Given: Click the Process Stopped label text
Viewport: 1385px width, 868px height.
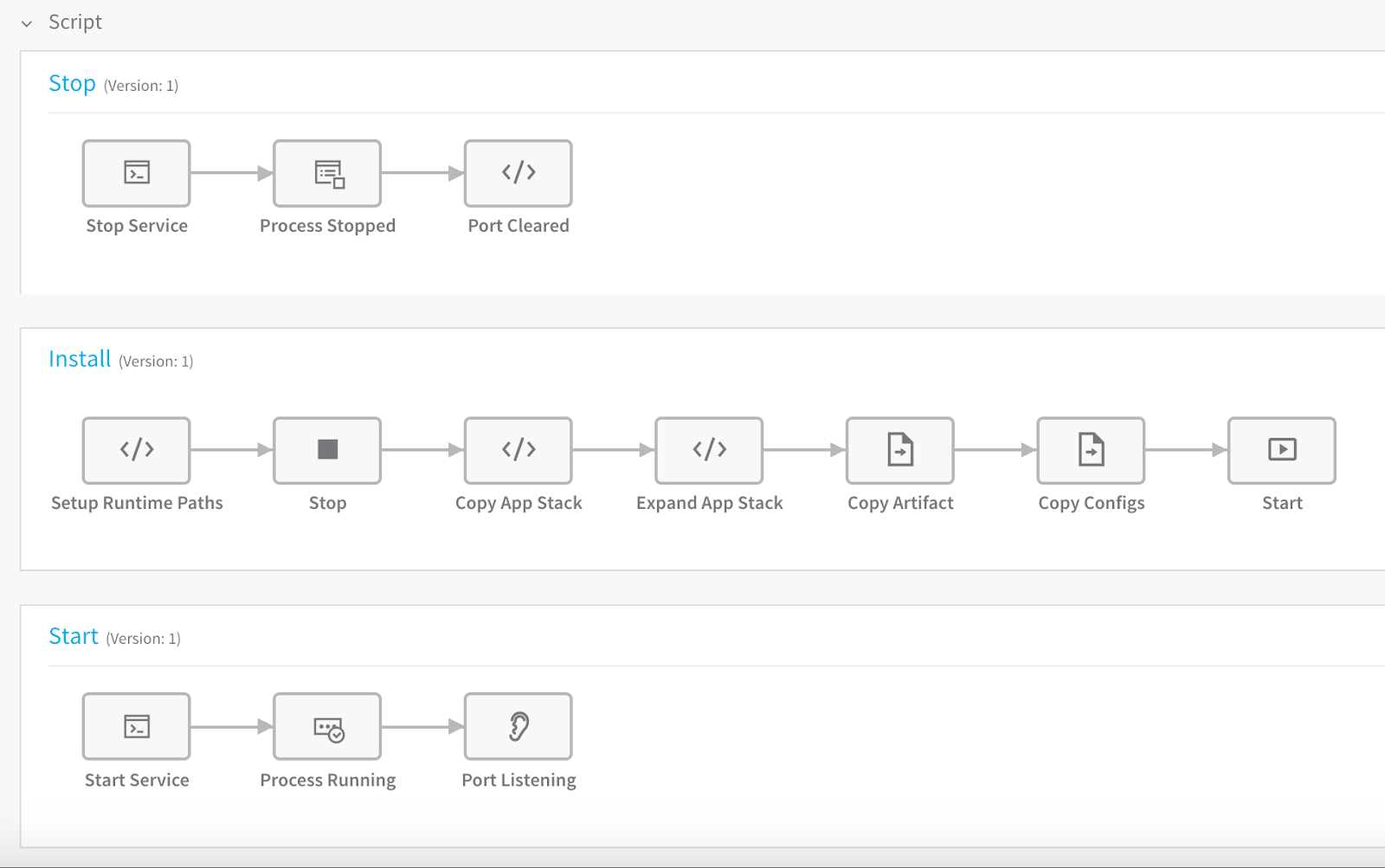Looking at the screenshot, I should [327, 226].
